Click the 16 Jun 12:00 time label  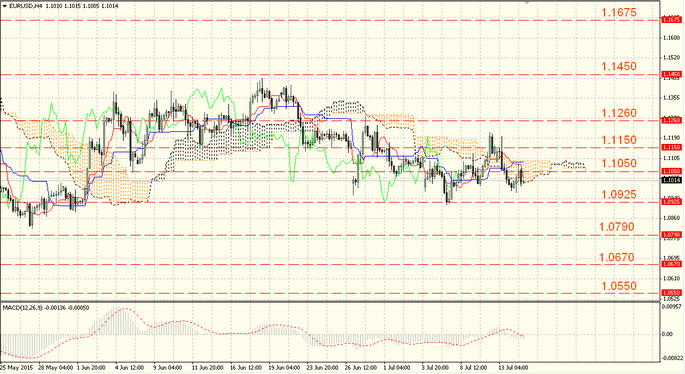point(246,368)
